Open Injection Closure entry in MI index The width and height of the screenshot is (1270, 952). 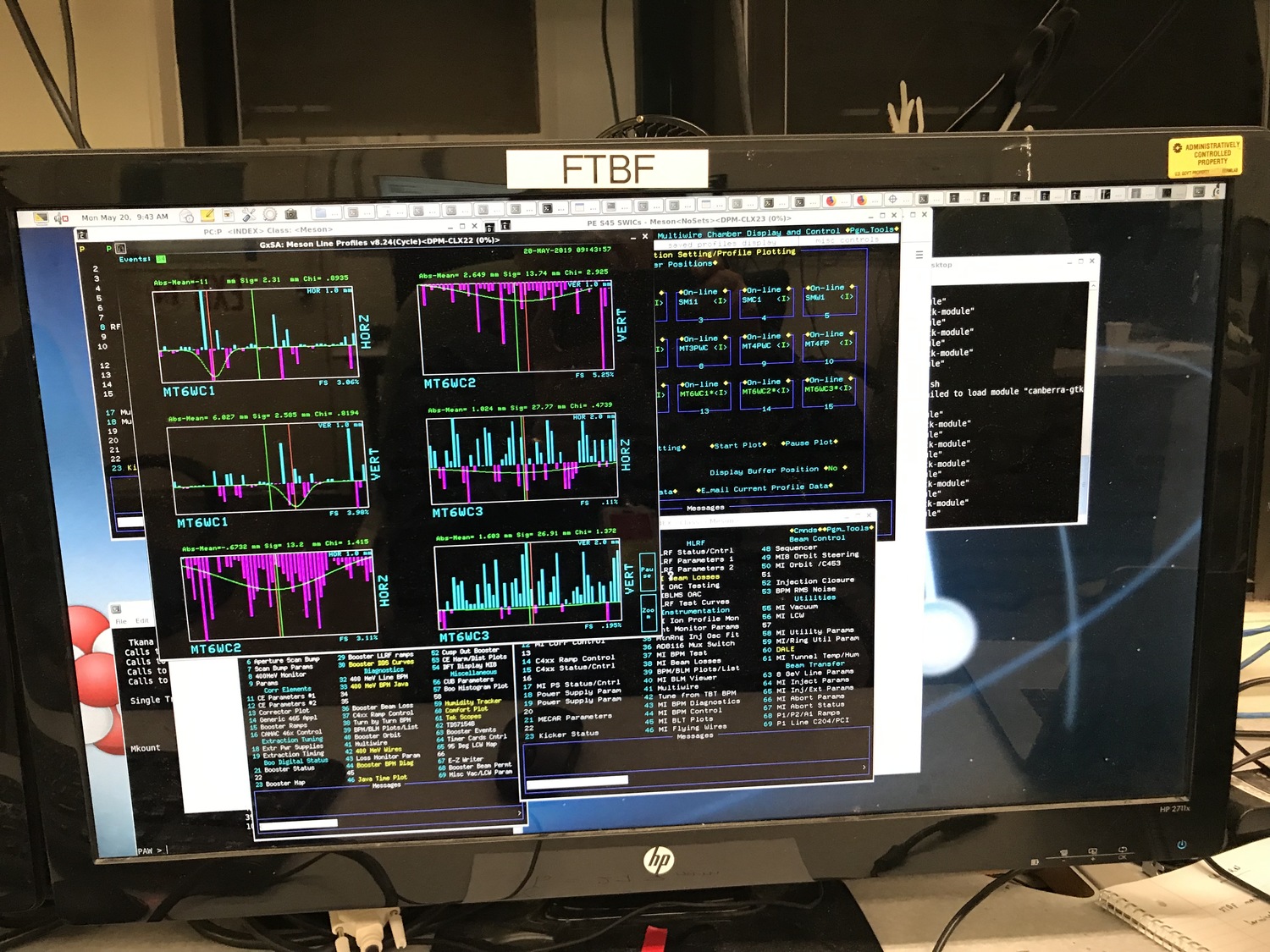[x=814, y=581]
